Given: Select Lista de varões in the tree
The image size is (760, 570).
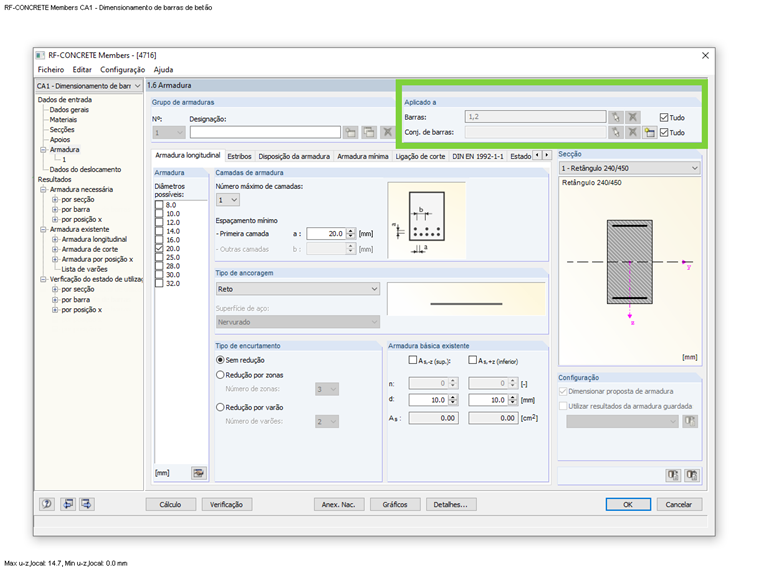Looking at the screenshot, I should [x=84, y=269].
